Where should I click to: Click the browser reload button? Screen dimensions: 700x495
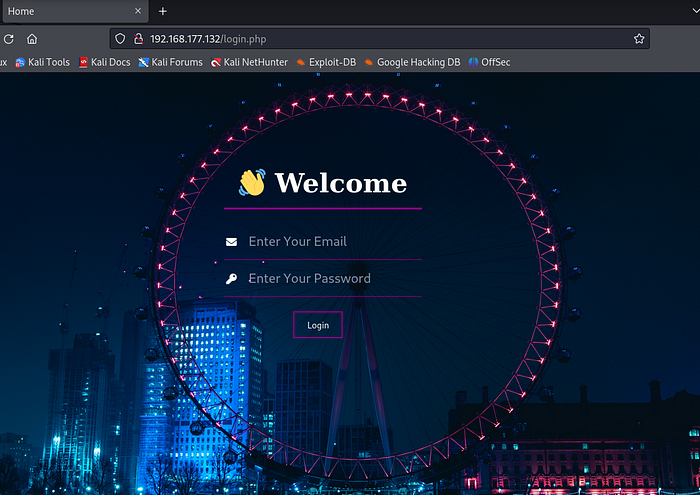coord(8,39)
